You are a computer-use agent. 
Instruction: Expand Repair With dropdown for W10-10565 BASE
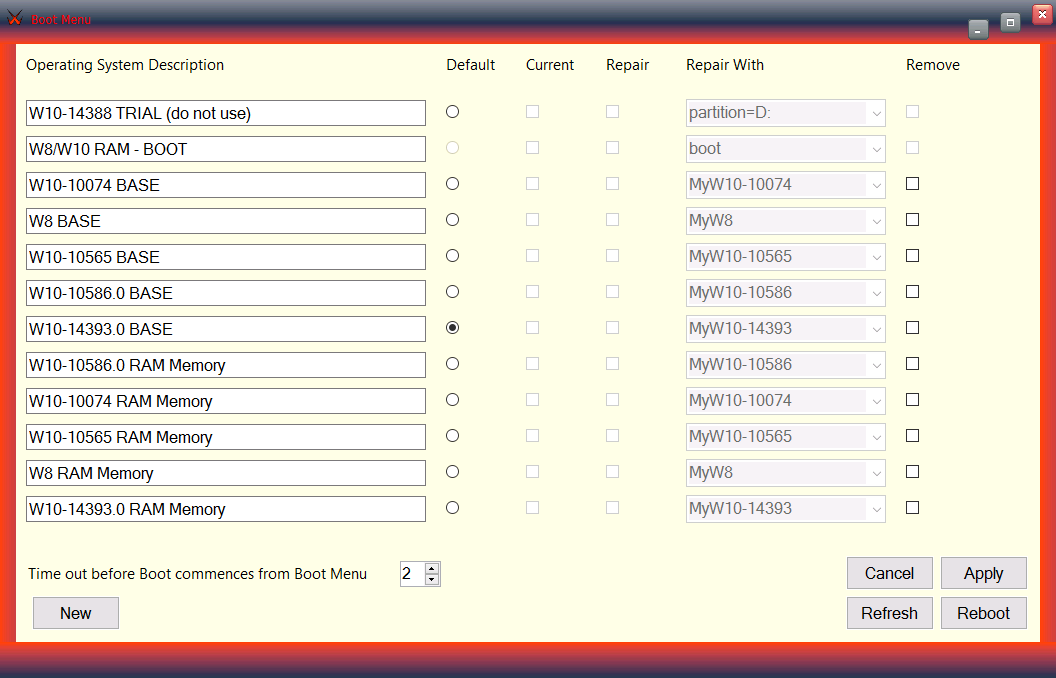[785, 257]
